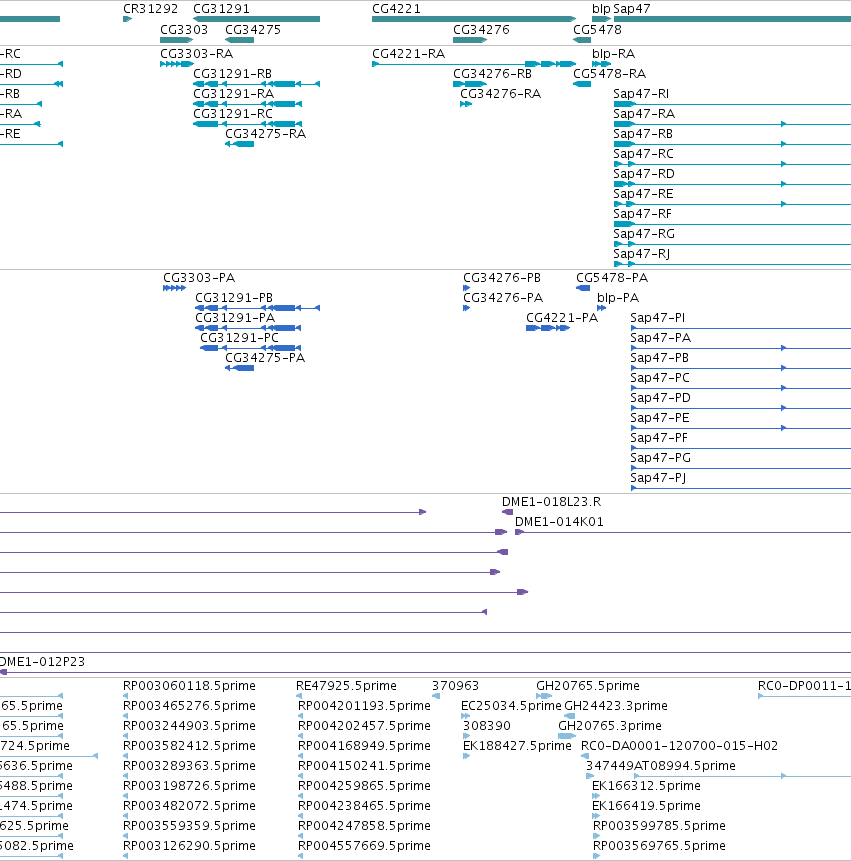Select EST RP003060118.5prime

click(x=189, y=686)
